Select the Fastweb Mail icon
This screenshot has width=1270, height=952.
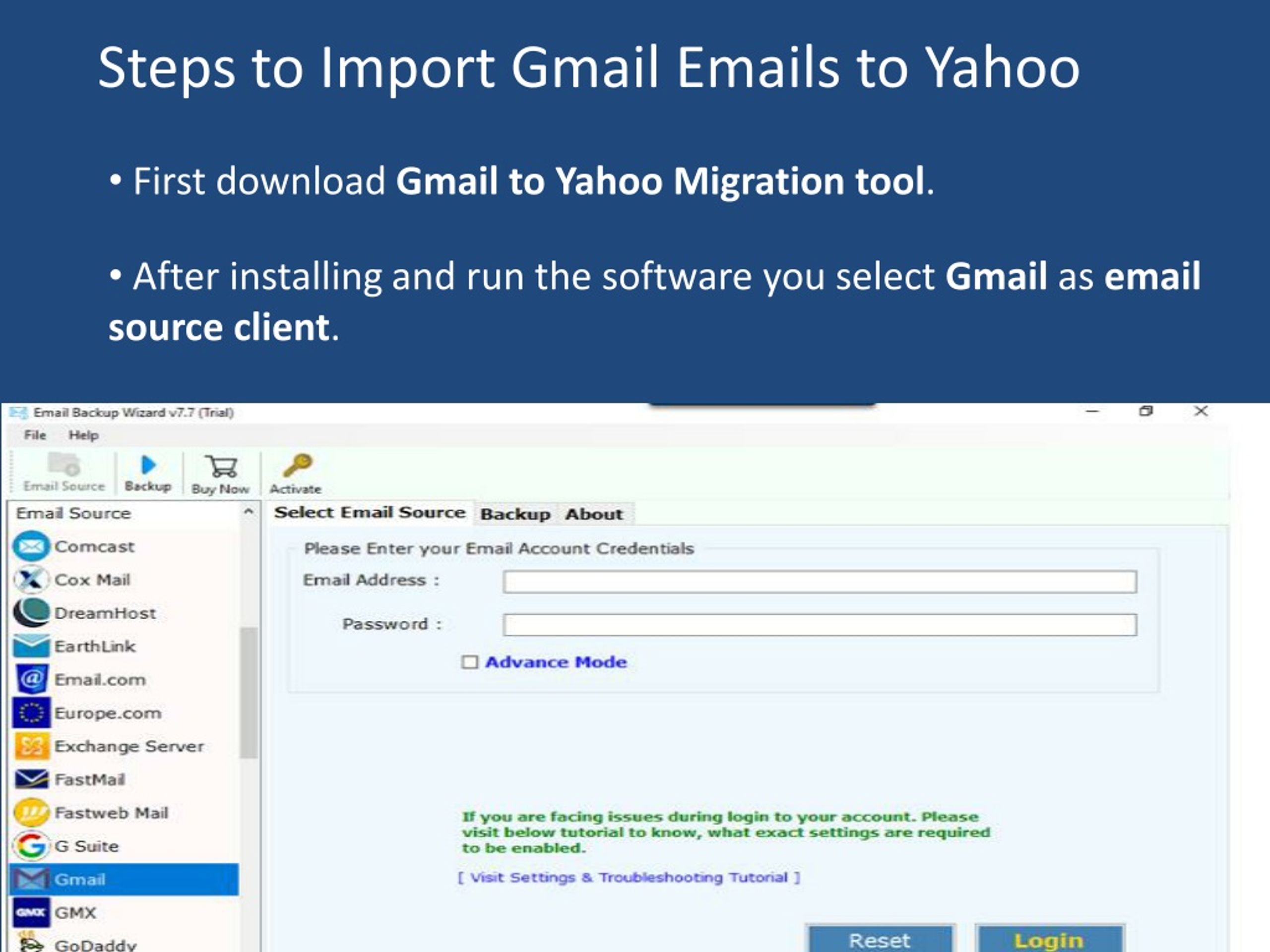tap(31, 813)
